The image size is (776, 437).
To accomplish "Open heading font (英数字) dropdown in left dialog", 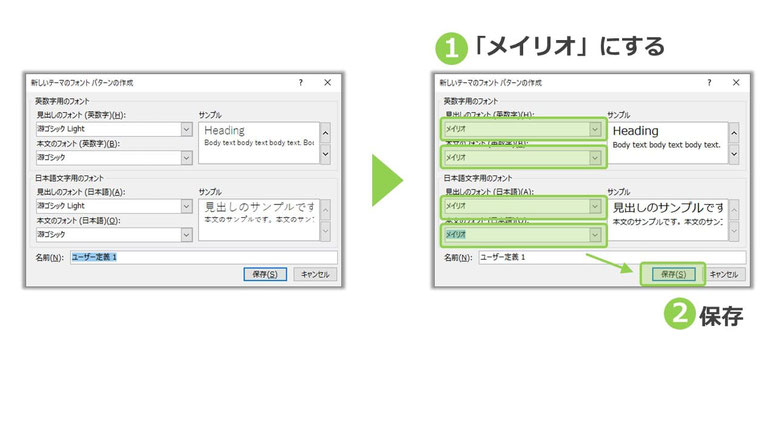I will [x=186, y=129].
